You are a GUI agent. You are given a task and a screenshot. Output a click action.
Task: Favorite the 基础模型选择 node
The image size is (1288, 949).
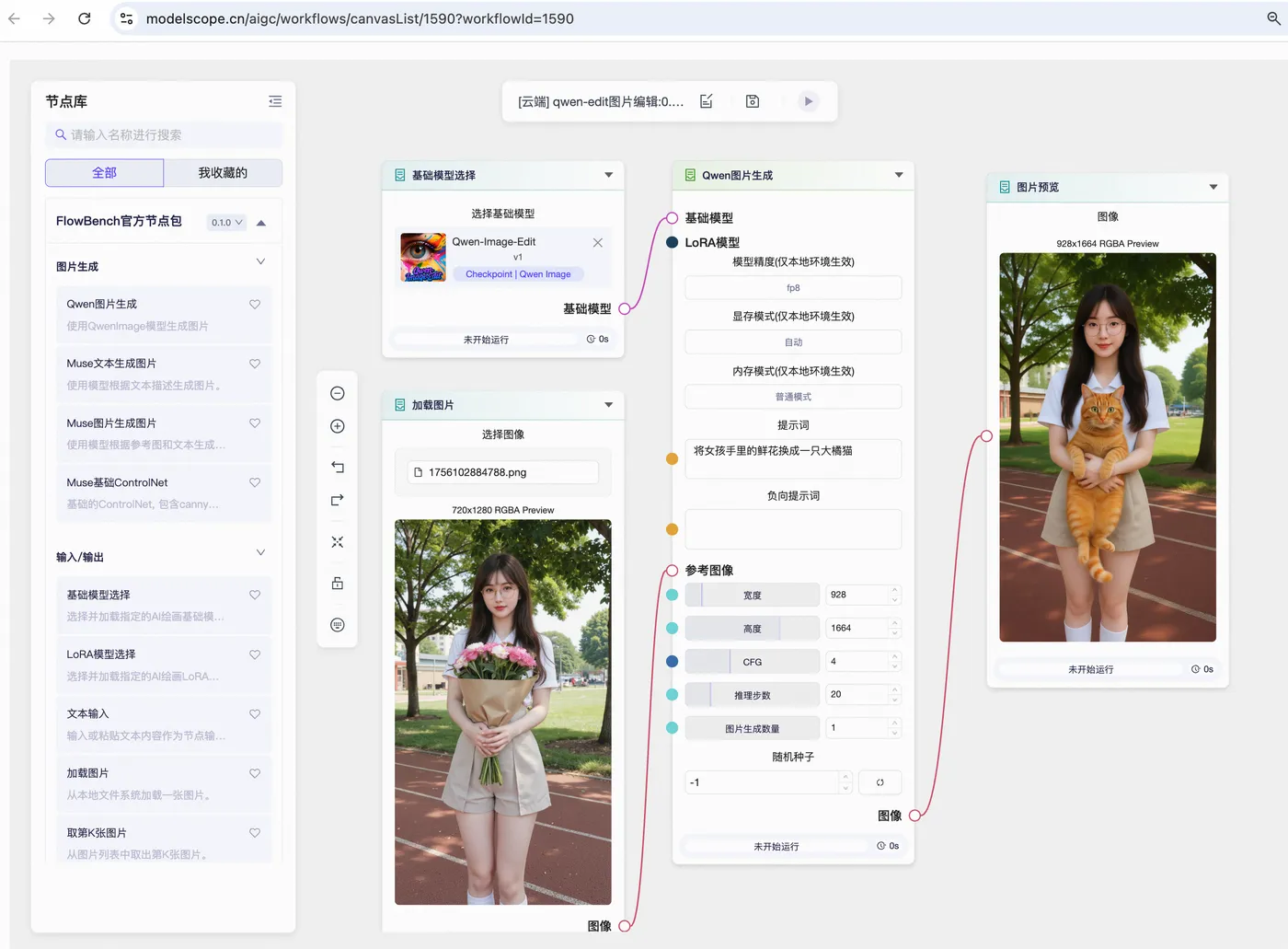pyautogui.click(x=255, y=595)
